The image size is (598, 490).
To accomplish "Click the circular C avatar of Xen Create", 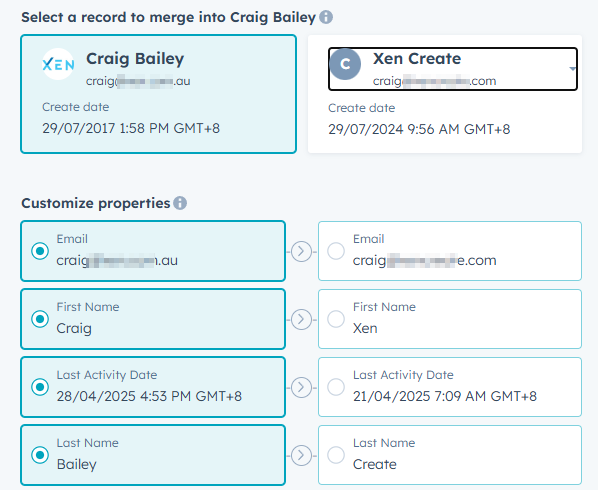I will pos(345,64).
